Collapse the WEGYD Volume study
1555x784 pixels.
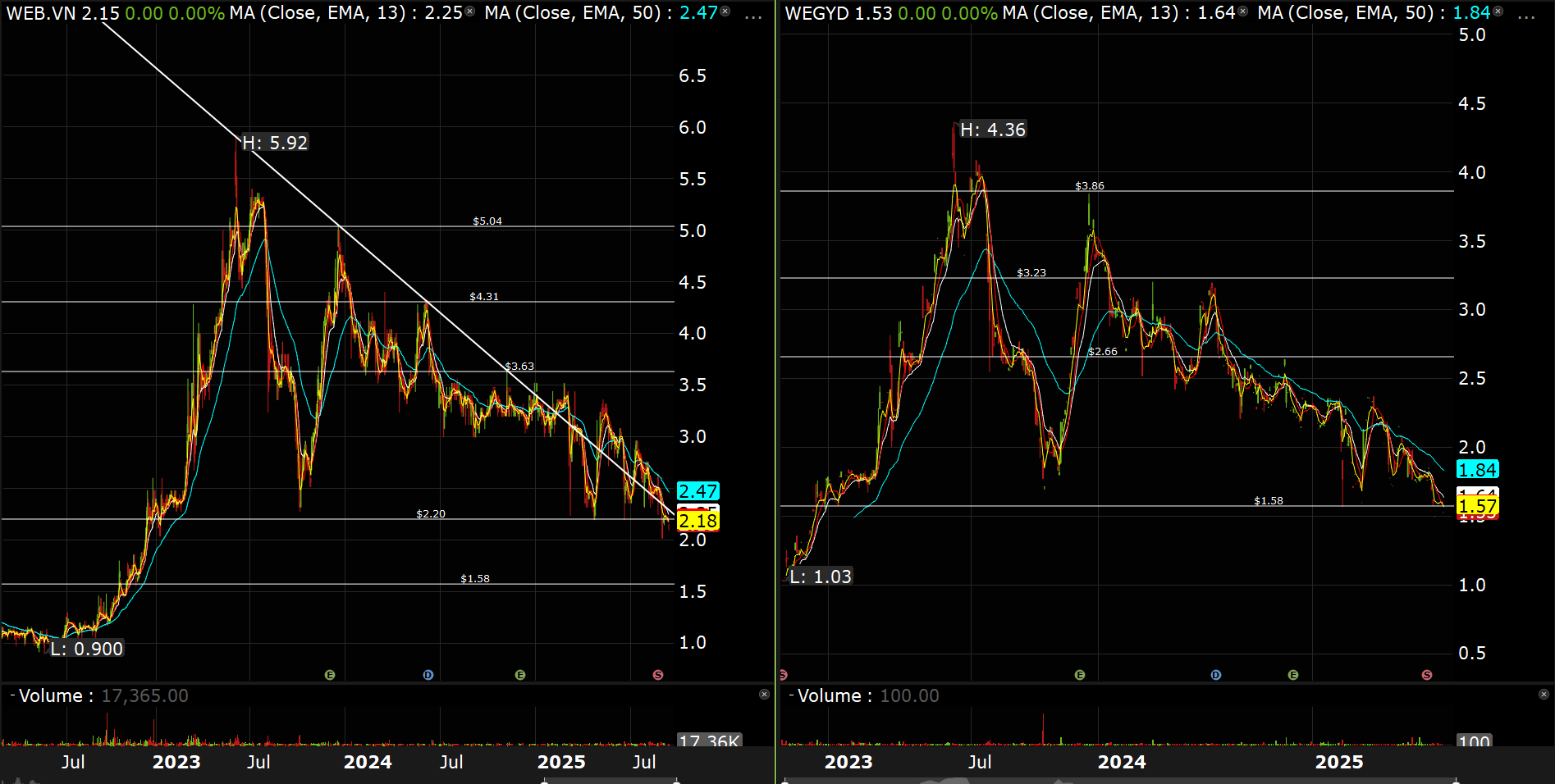pos(791,695)
